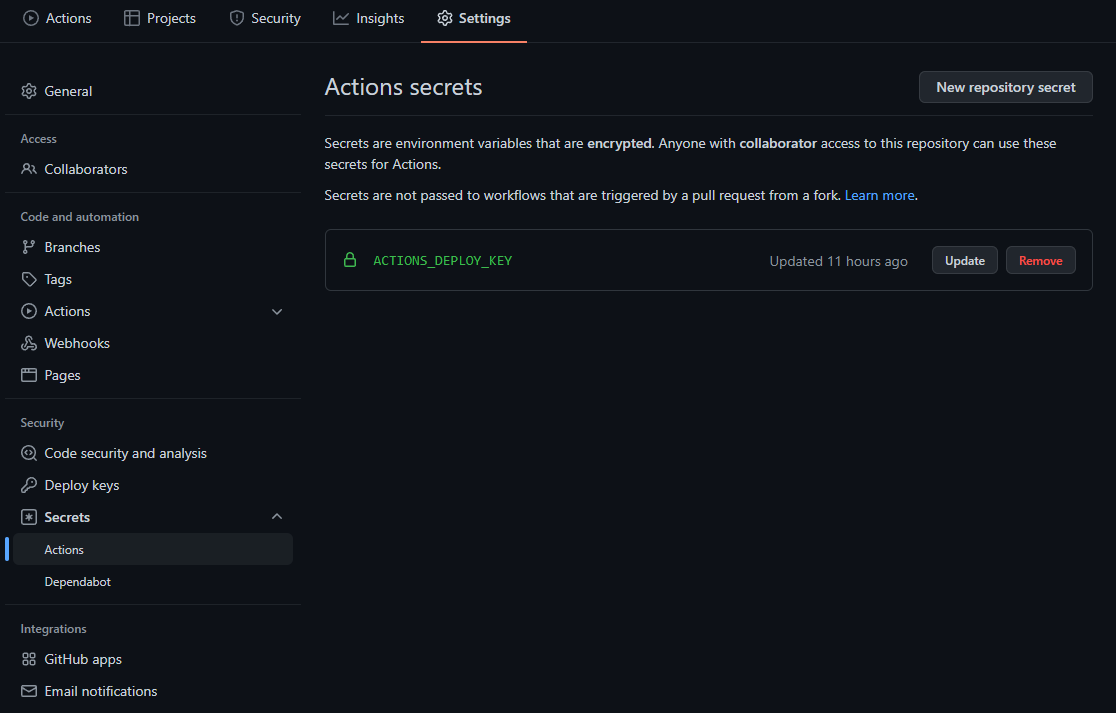1116x713 pixels.
Task: Click the GitHub apps grid icon
Action: 29,659
